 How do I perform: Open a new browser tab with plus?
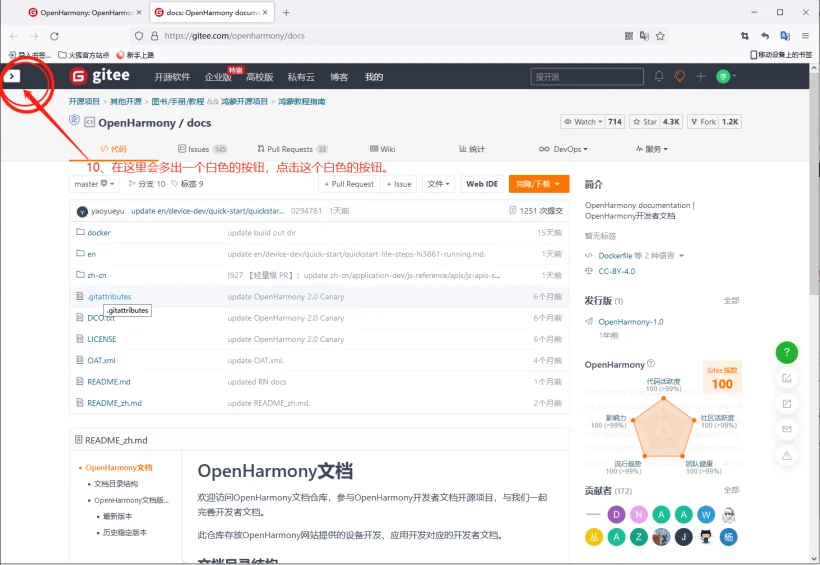[286, 13]
